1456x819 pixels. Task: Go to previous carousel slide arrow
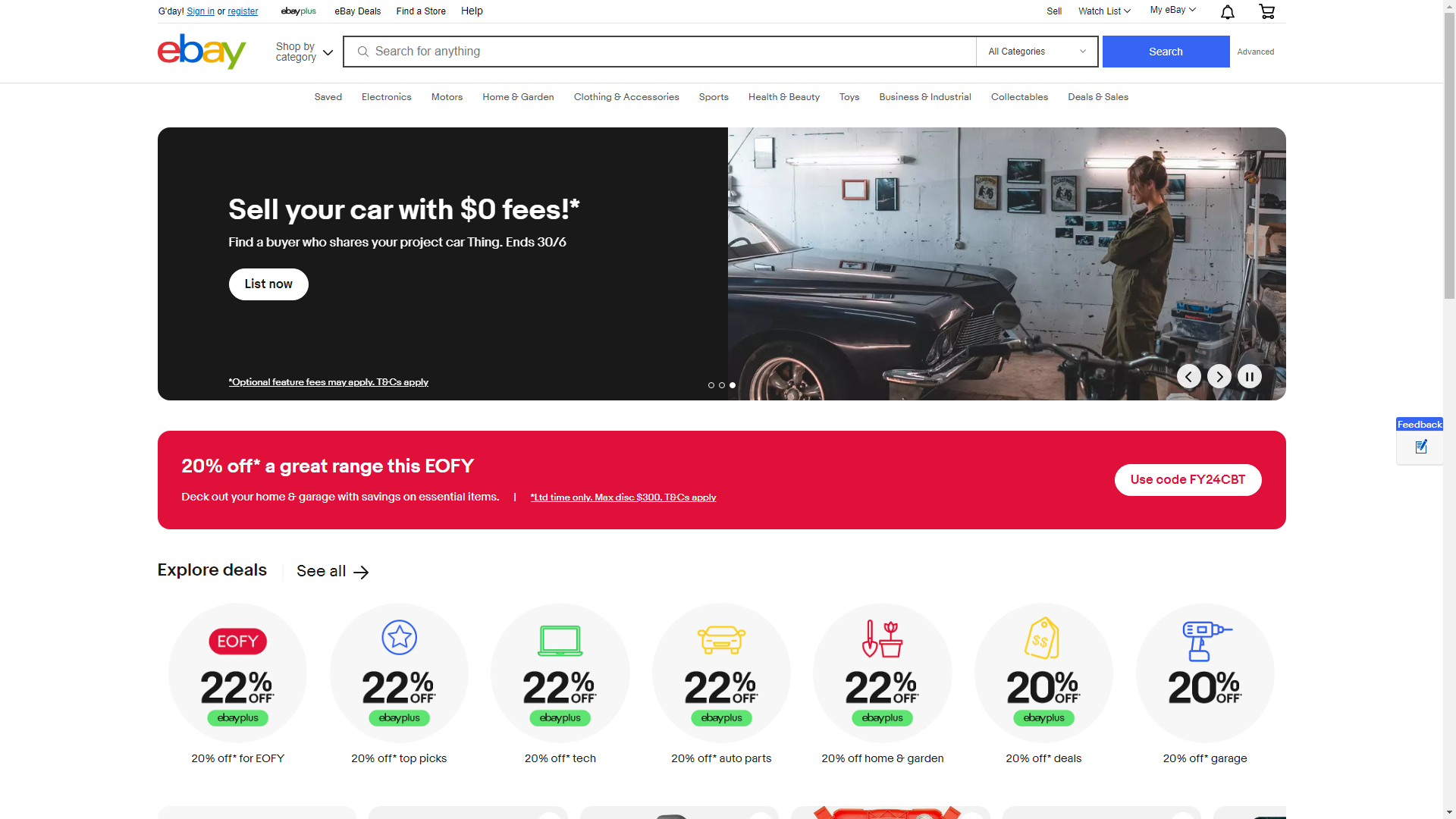[1188, 376]
